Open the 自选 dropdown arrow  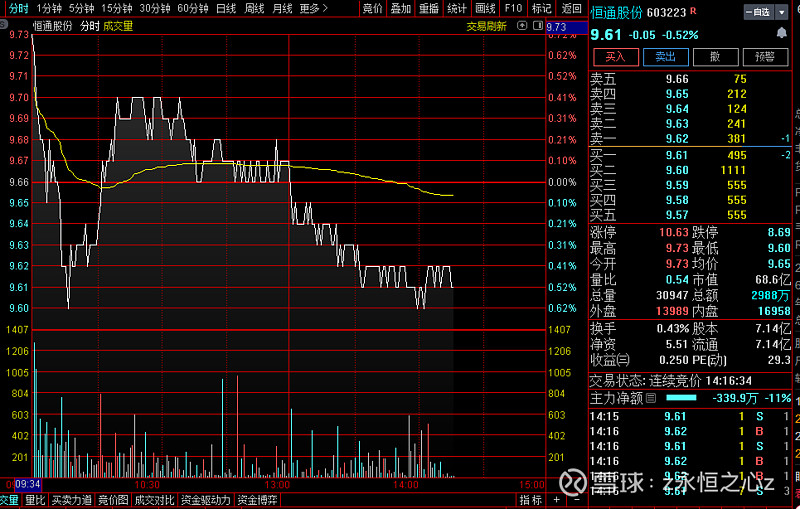click(x=781, y=12)
